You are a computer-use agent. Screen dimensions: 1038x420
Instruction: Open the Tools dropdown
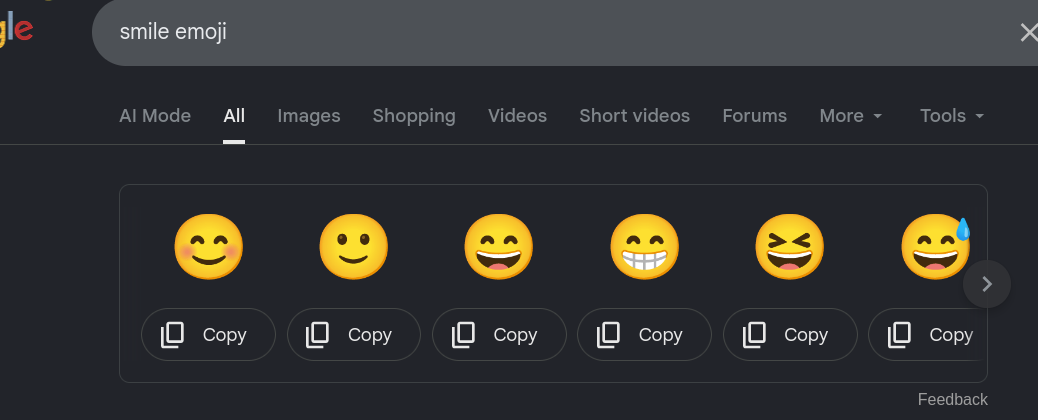point(952,116)
